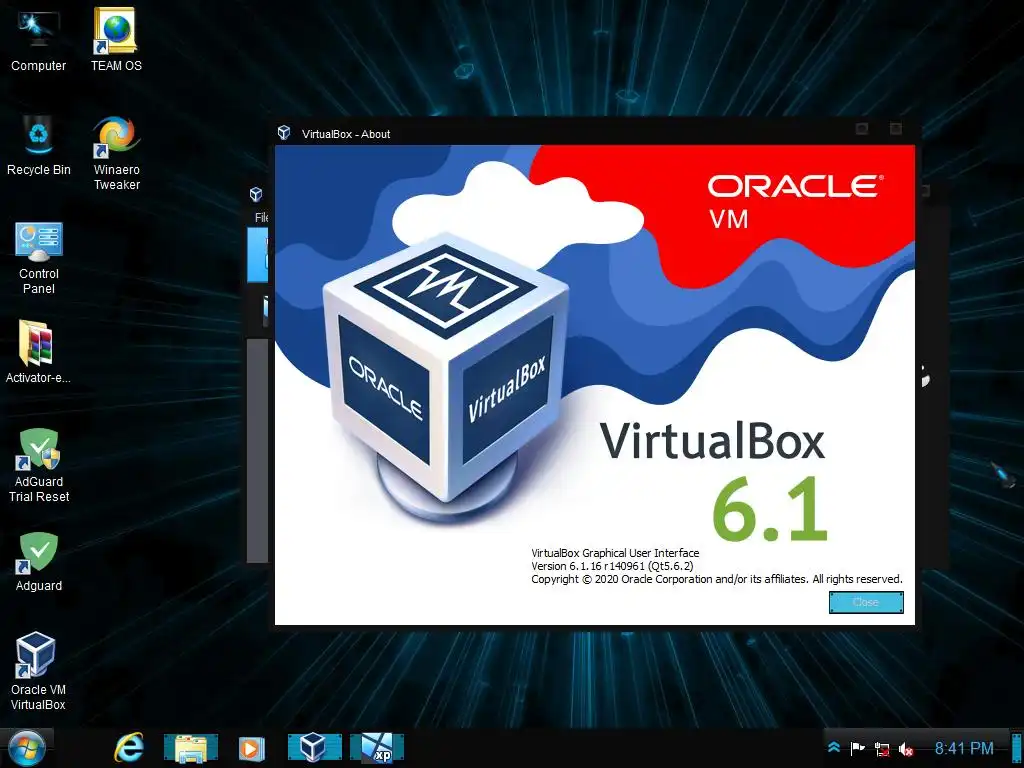
Task: Click the 'Copyright © 2020 Oracle Corporation' line
Action: click(716, 579)
